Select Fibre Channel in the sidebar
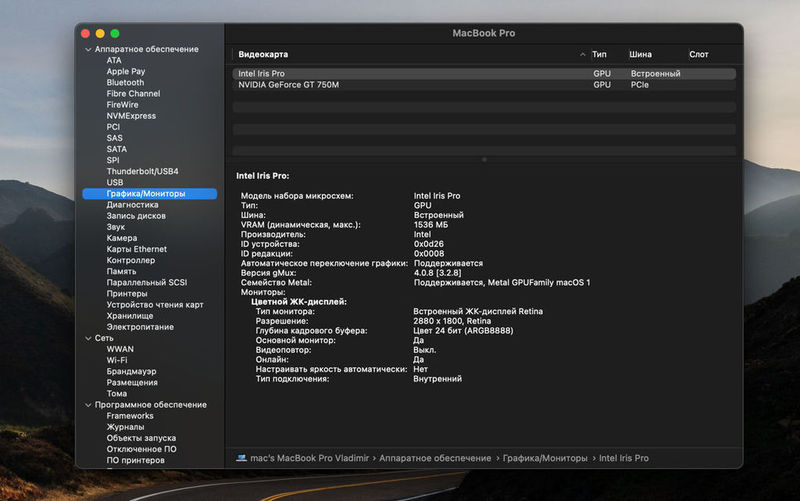Screen dimensions: 800x501 [133, 94]
